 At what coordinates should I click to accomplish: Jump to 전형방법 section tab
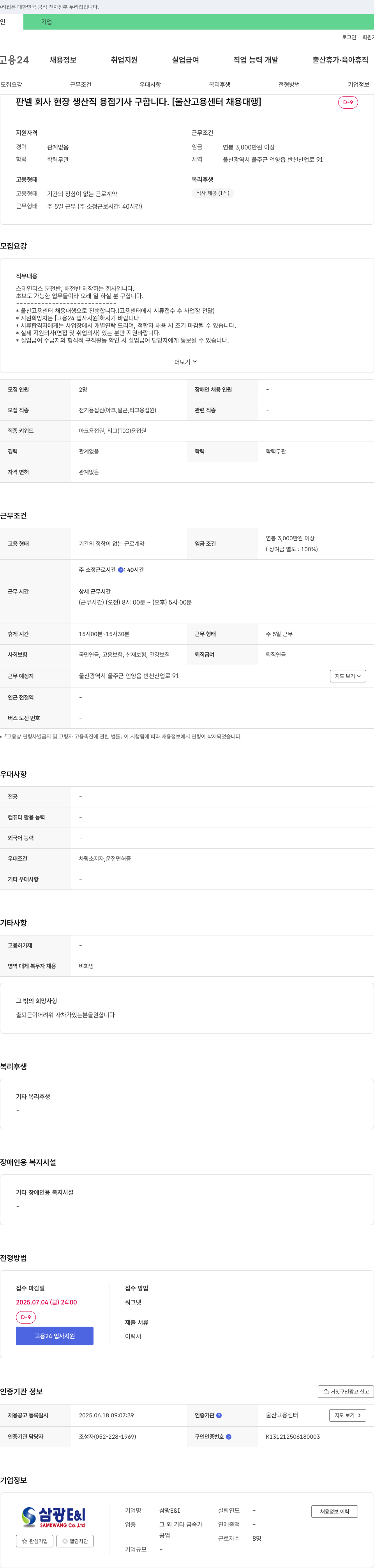coord(289,84)
